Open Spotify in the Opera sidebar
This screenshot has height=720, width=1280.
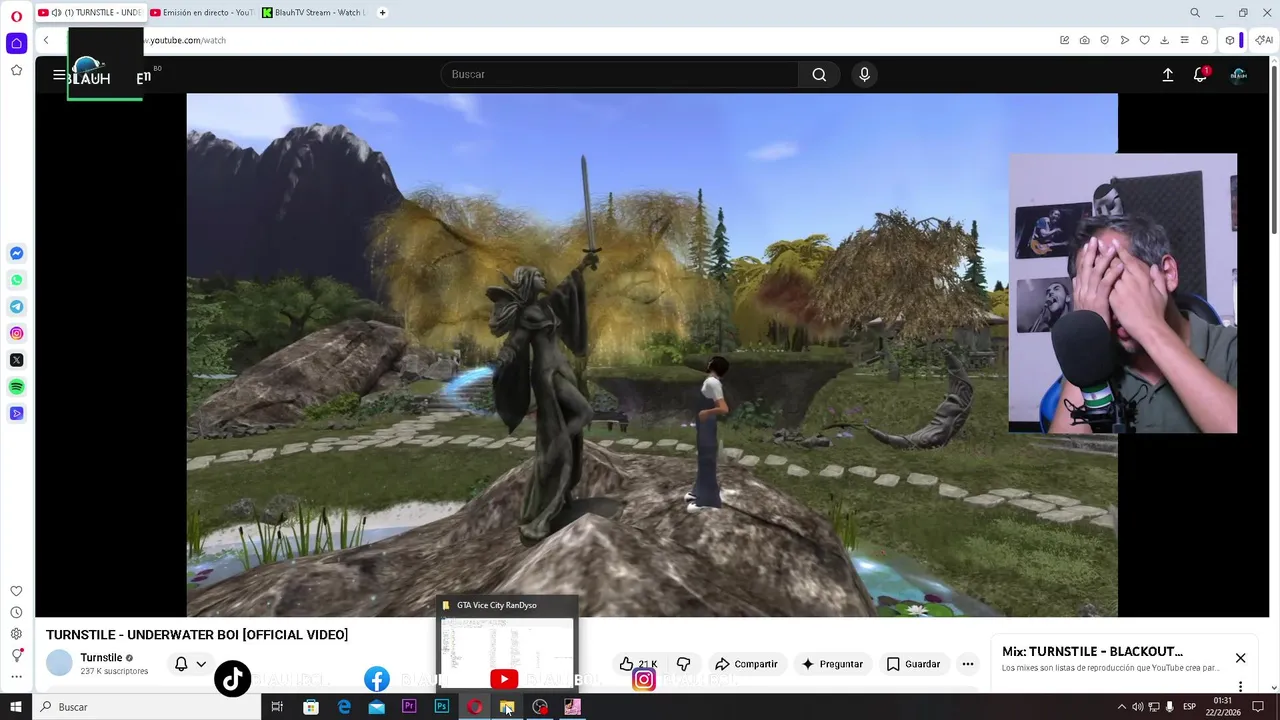[16, 386]
